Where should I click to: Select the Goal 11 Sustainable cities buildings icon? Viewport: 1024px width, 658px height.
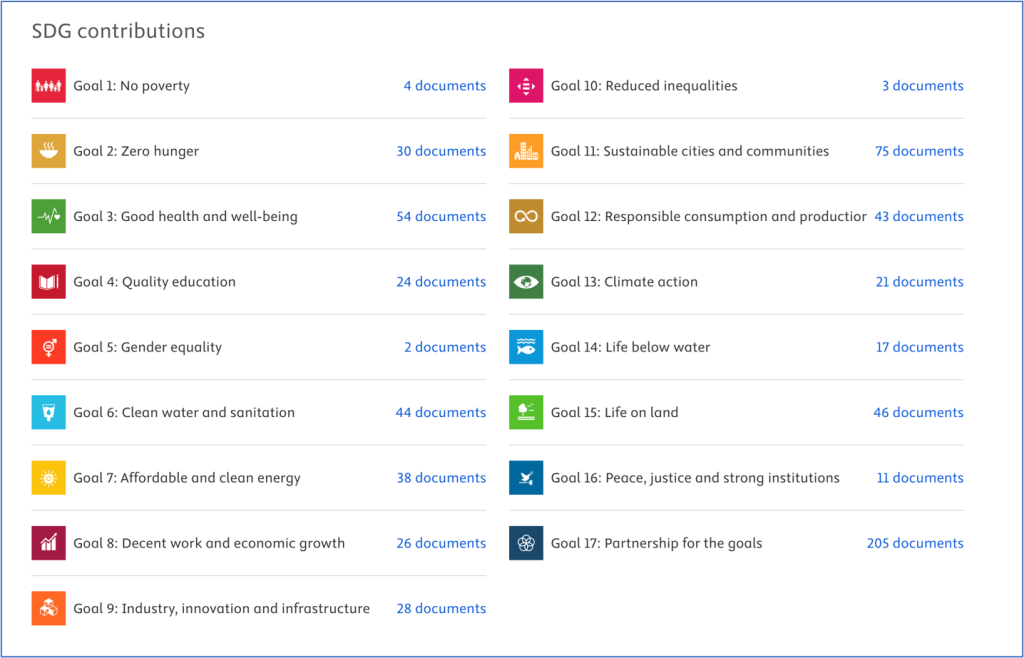(526, 151)
